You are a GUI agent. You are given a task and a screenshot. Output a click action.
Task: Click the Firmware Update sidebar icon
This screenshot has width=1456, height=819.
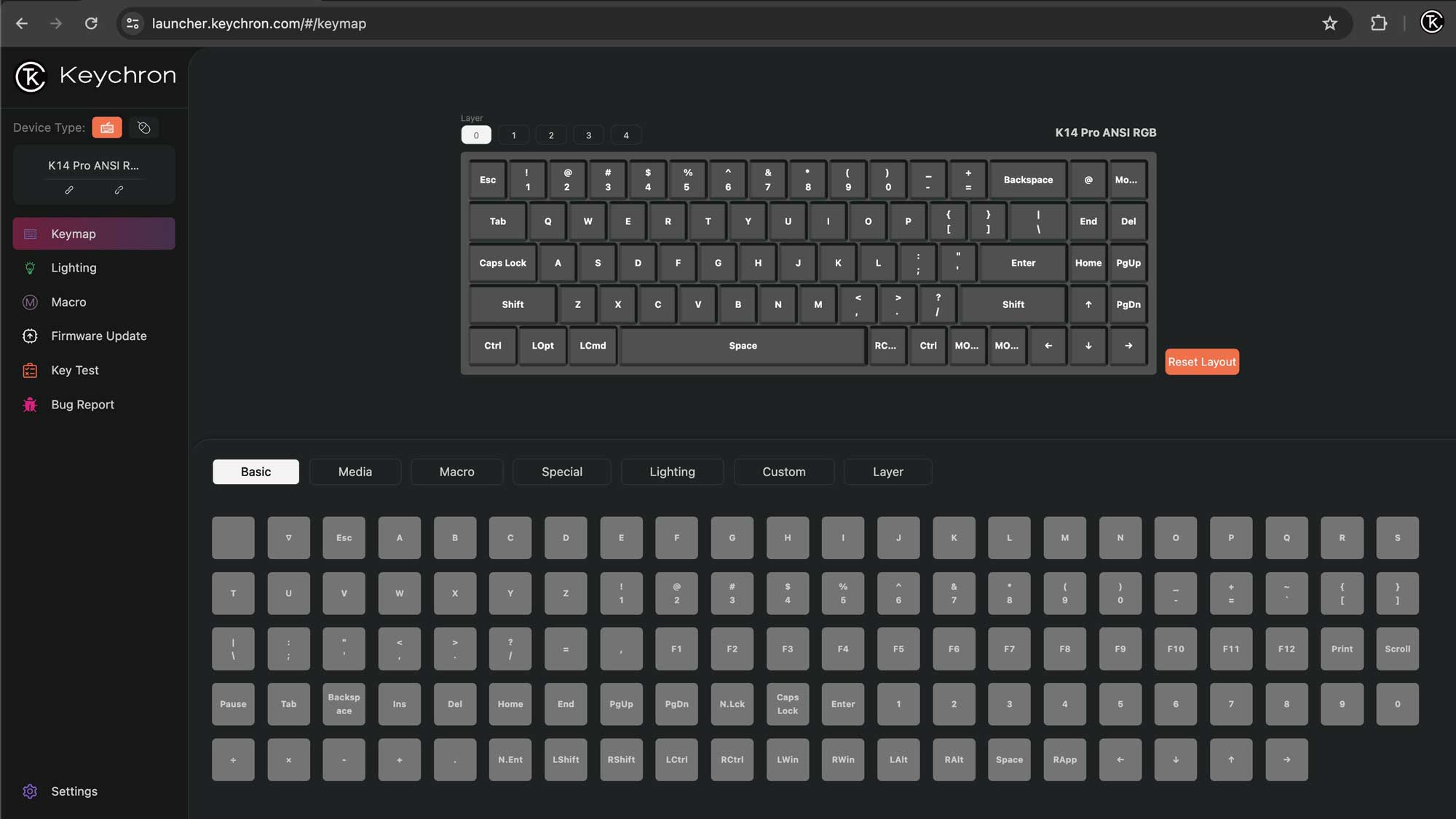point(30,336)
